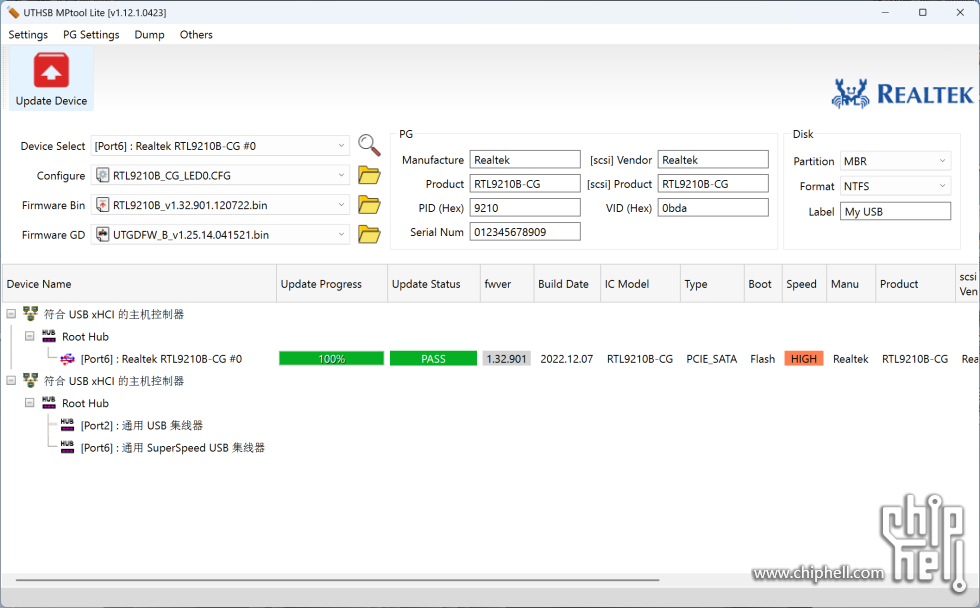Open folder browse for Configure file
The height and width of the screenshot is (608, 980).
point(369,176)
